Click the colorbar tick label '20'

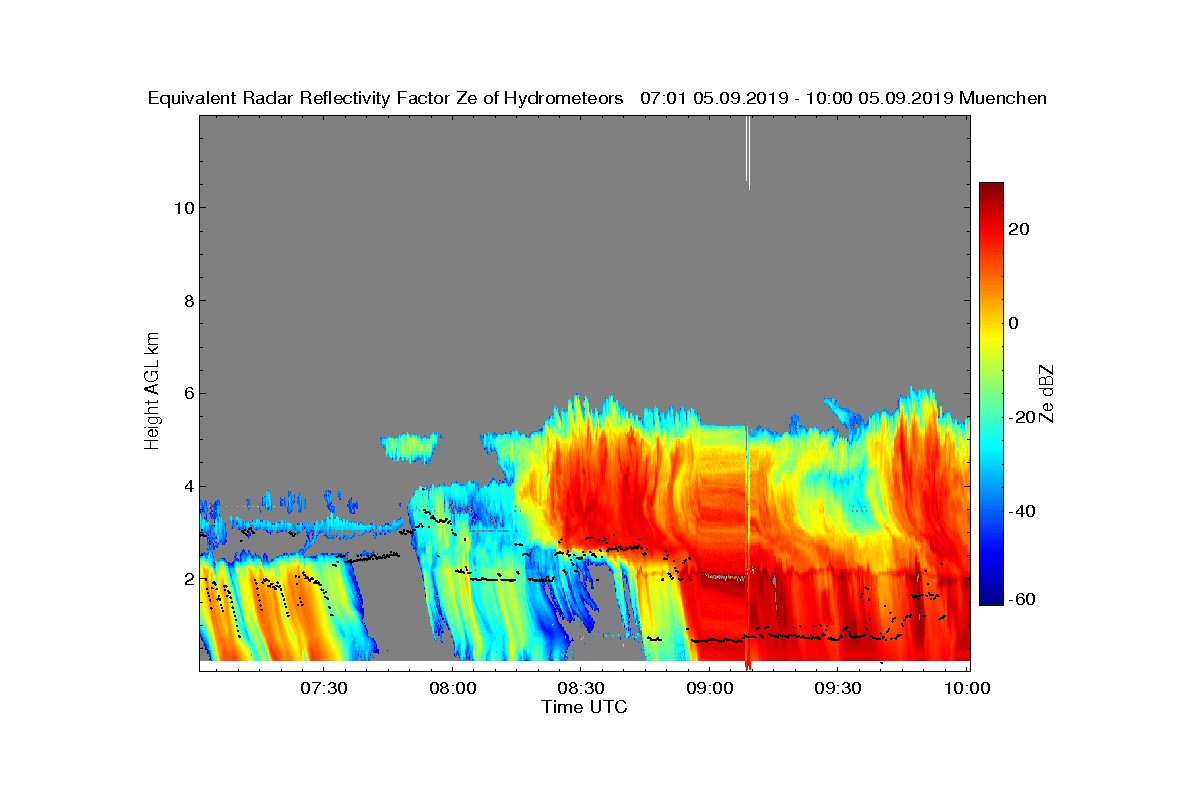point(1020,229)
